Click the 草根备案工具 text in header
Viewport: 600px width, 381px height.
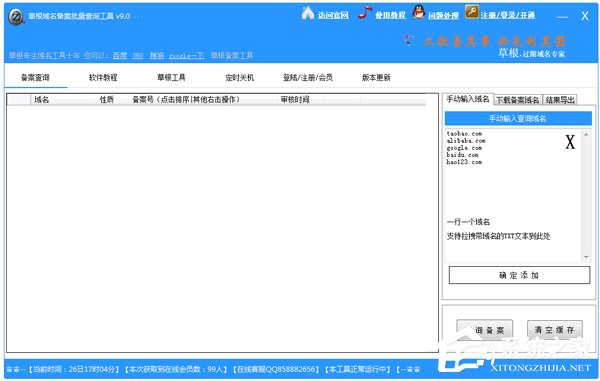pos(232,55)
